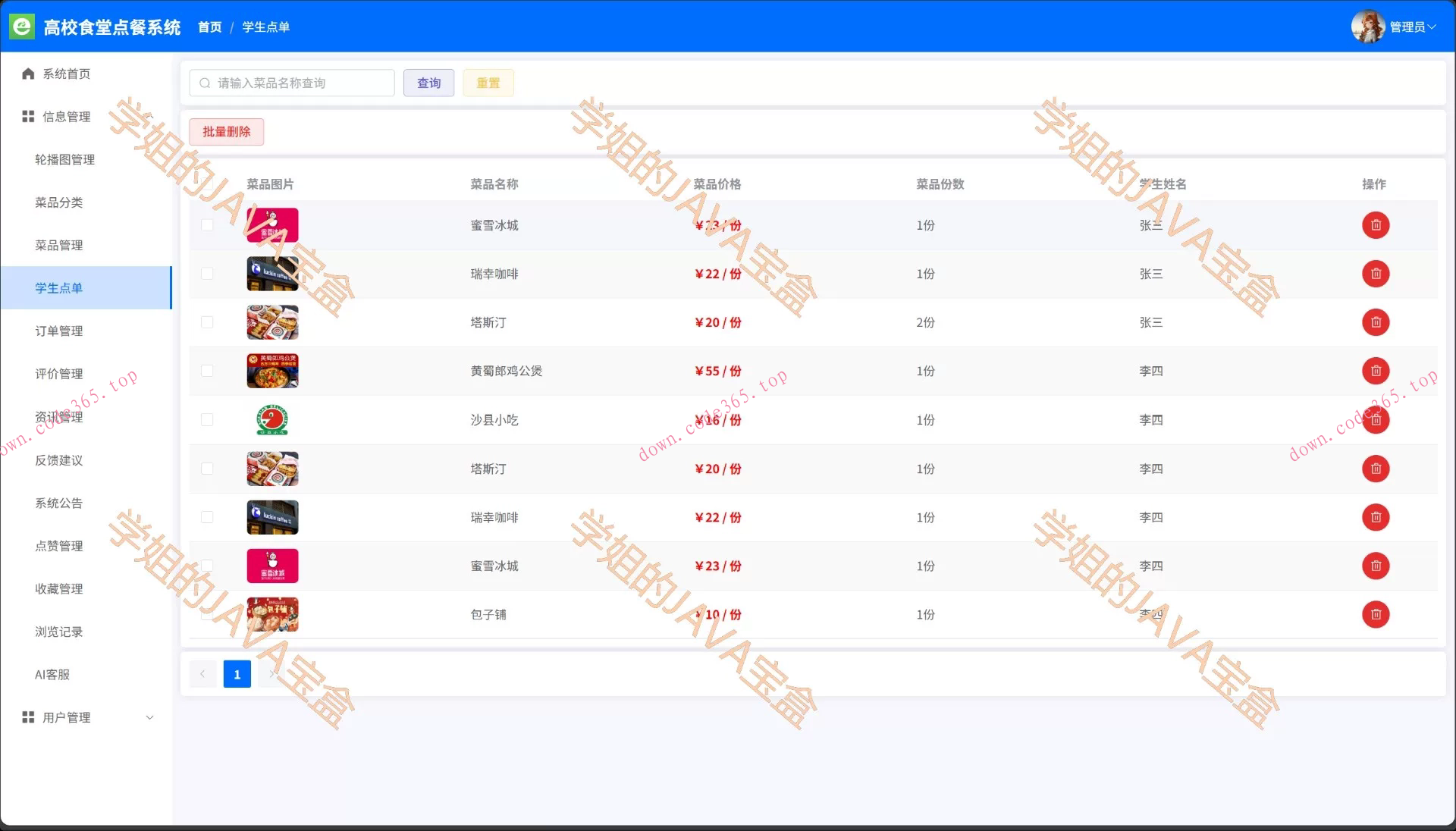Delete the 塔斯汀 2份 order row
Viewport: 1456px width, 831px height.
pos(1376,322)
